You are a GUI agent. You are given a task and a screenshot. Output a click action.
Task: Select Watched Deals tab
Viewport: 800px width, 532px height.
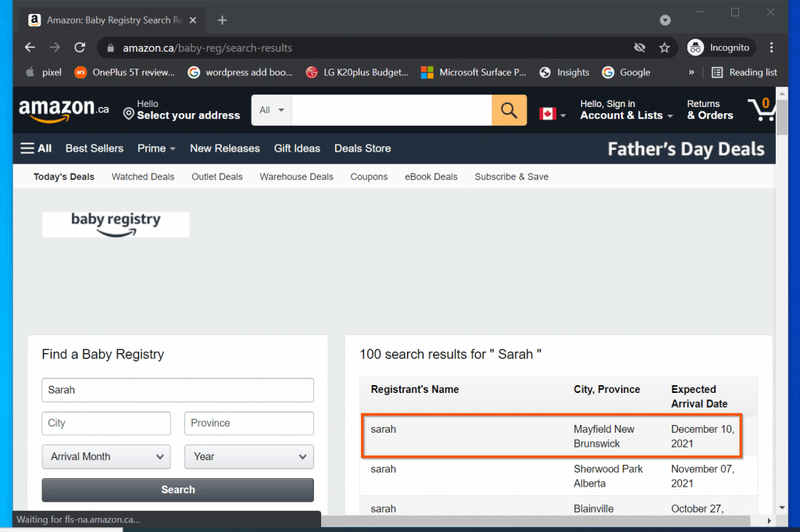tap(143, 177)
